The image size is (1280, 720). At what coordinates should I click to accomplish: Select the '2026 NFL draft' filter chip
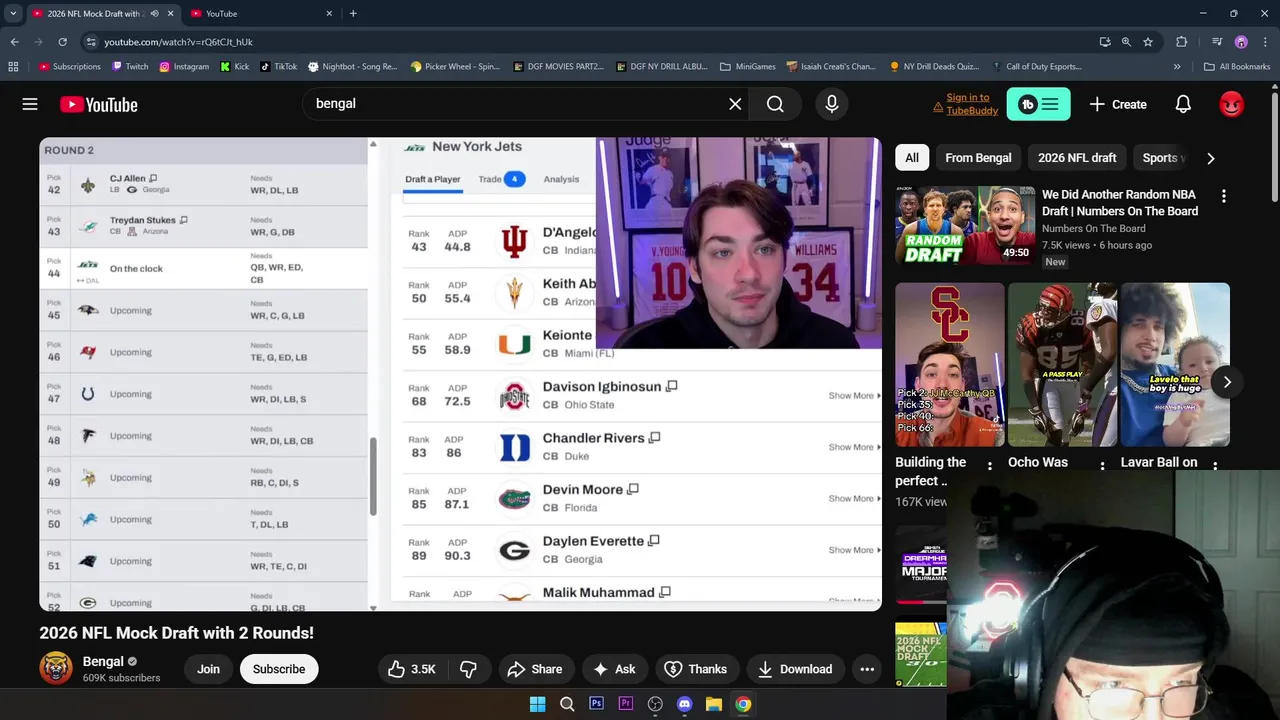pyautogui.click(x=1077, y=158)
